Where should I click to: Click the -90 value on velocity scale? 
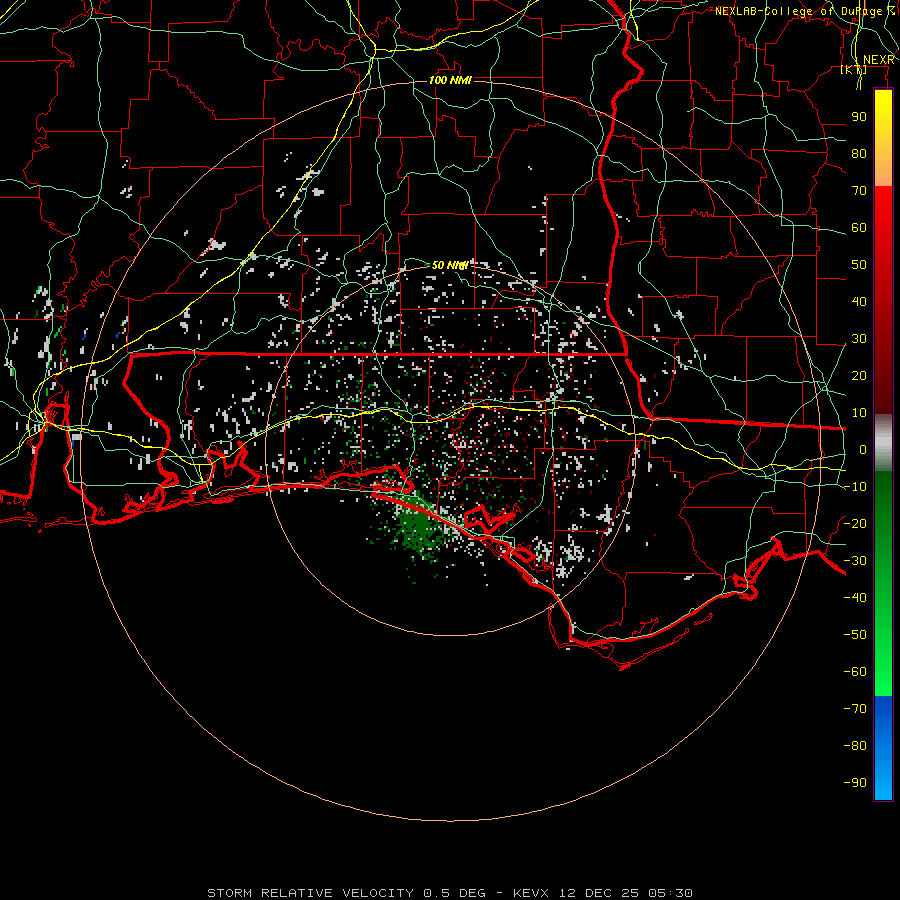pos(855,783)
